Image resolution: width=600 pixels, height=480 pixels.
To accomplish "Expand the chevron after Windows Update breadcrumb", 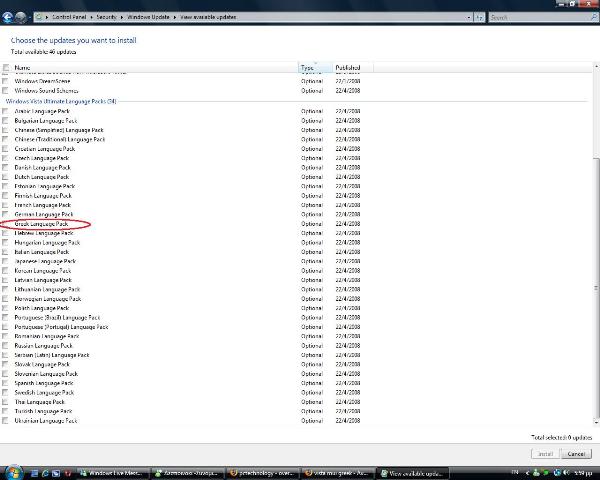I will [x=174, y=17].
